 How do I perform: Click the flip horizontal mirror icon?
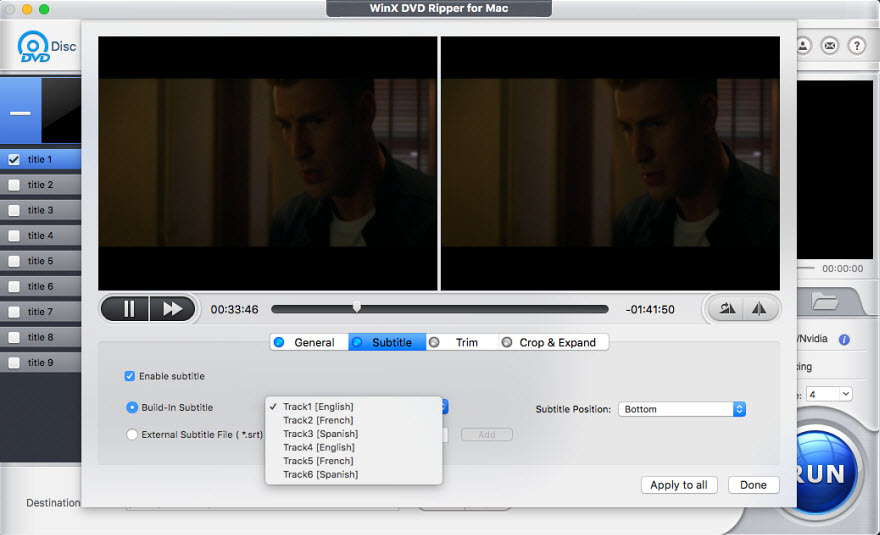(x=759, y=309)
